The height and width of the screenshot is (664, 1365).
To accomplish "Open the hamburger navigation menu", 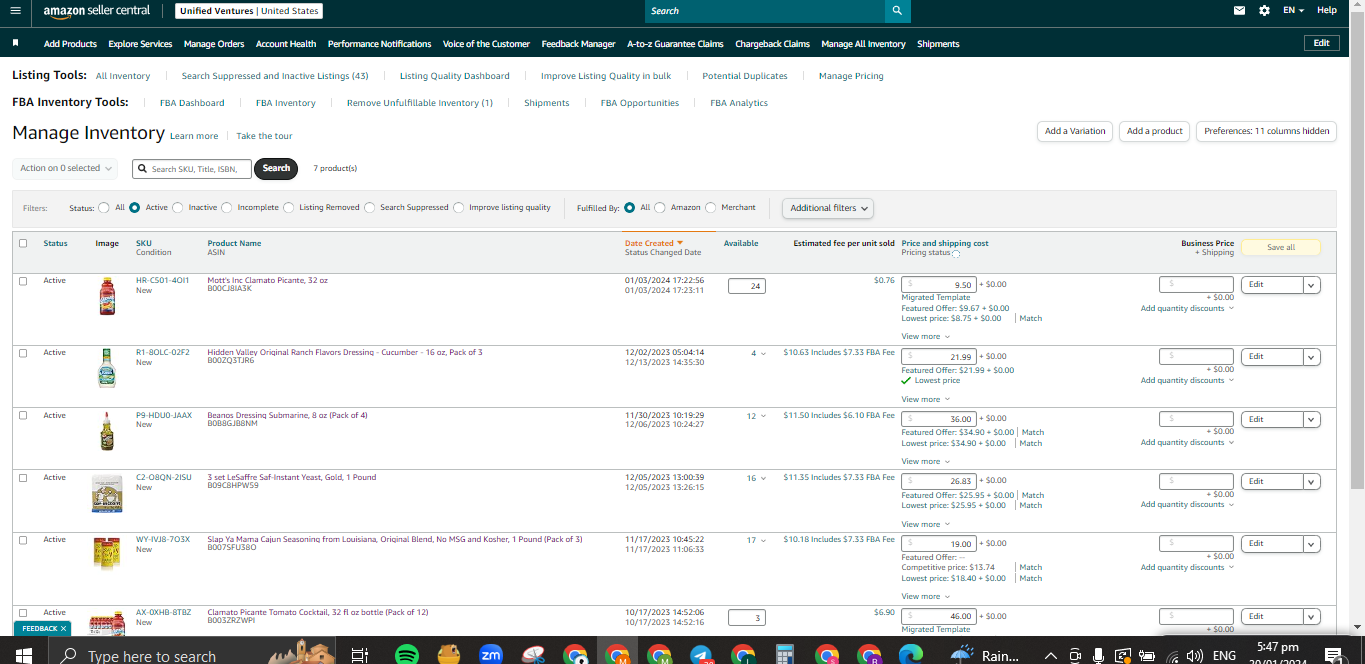I will (x=15, y=10).
